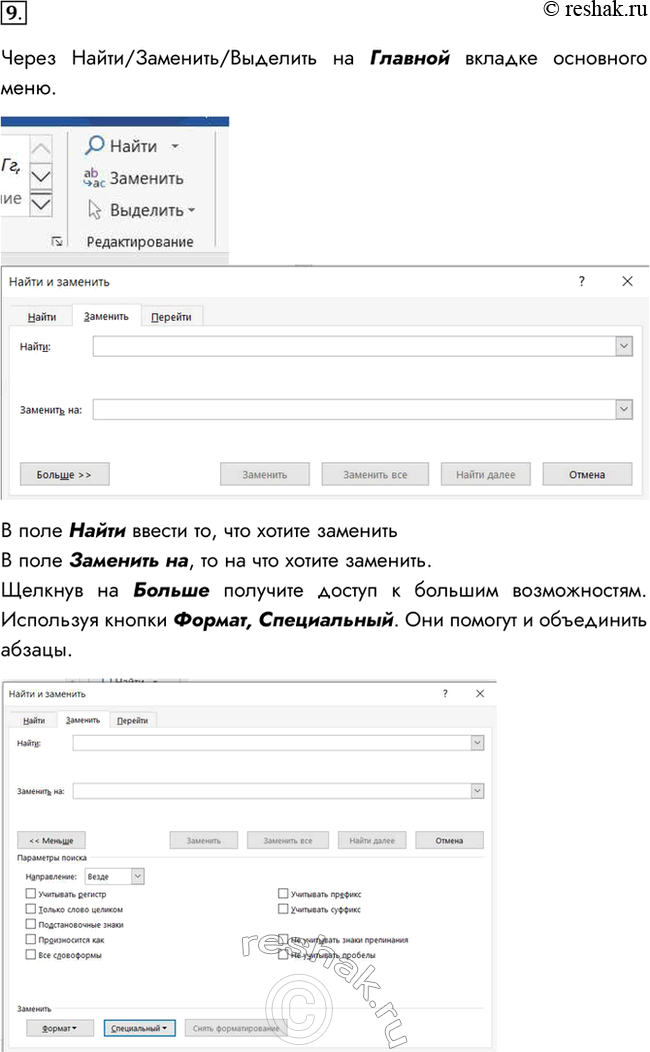
Task: Enable the Учитывать регистр checkbox
Action: [31, 894]
